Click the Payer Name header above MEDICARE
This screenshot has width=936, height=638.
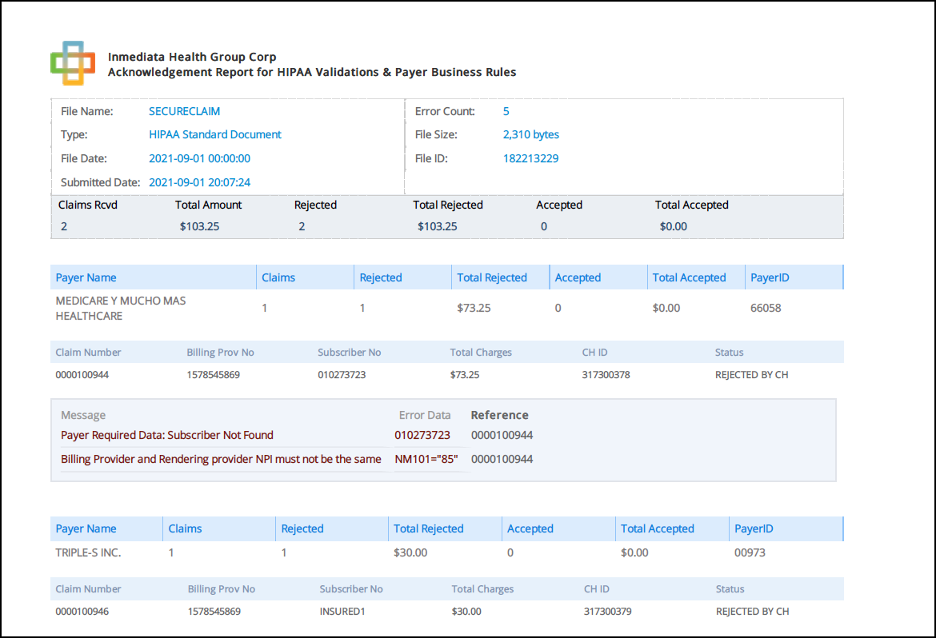pyautogui.click(x=86, y=277)
